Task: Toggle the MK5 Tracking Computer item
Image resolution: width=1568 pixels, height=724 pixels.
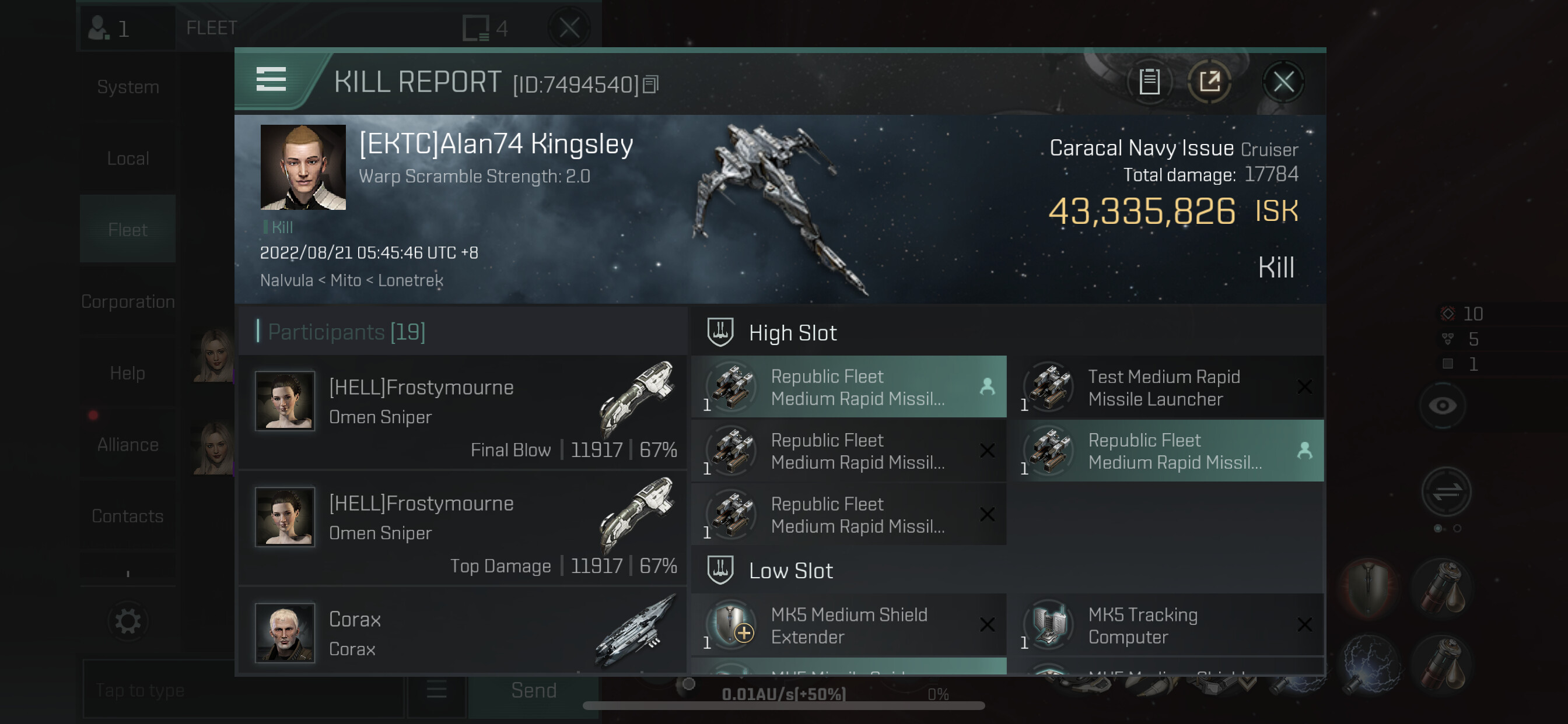Action: click(x=1167, y=625)
